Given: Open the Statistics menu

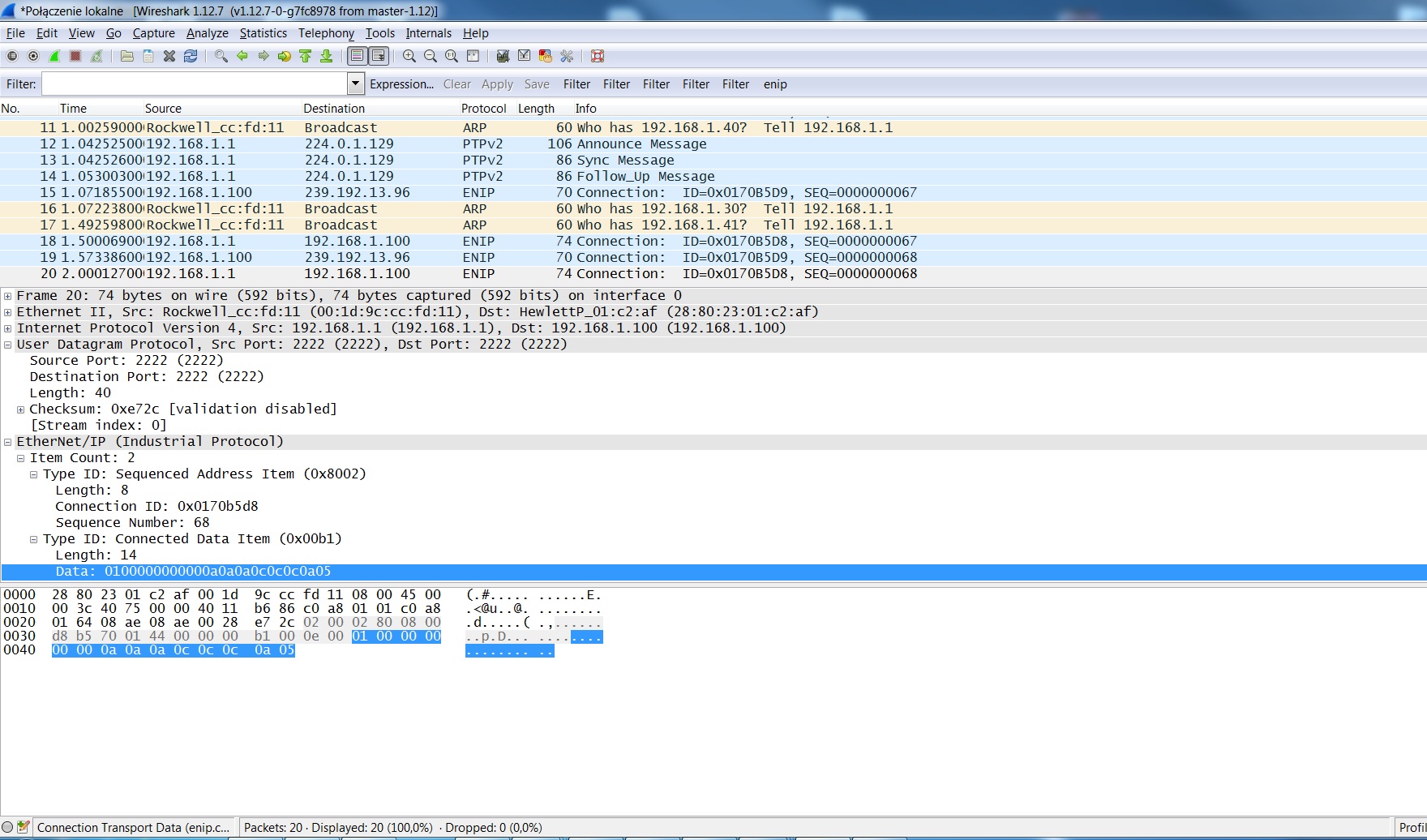Looking at the screenshot, I should point(263,33).
